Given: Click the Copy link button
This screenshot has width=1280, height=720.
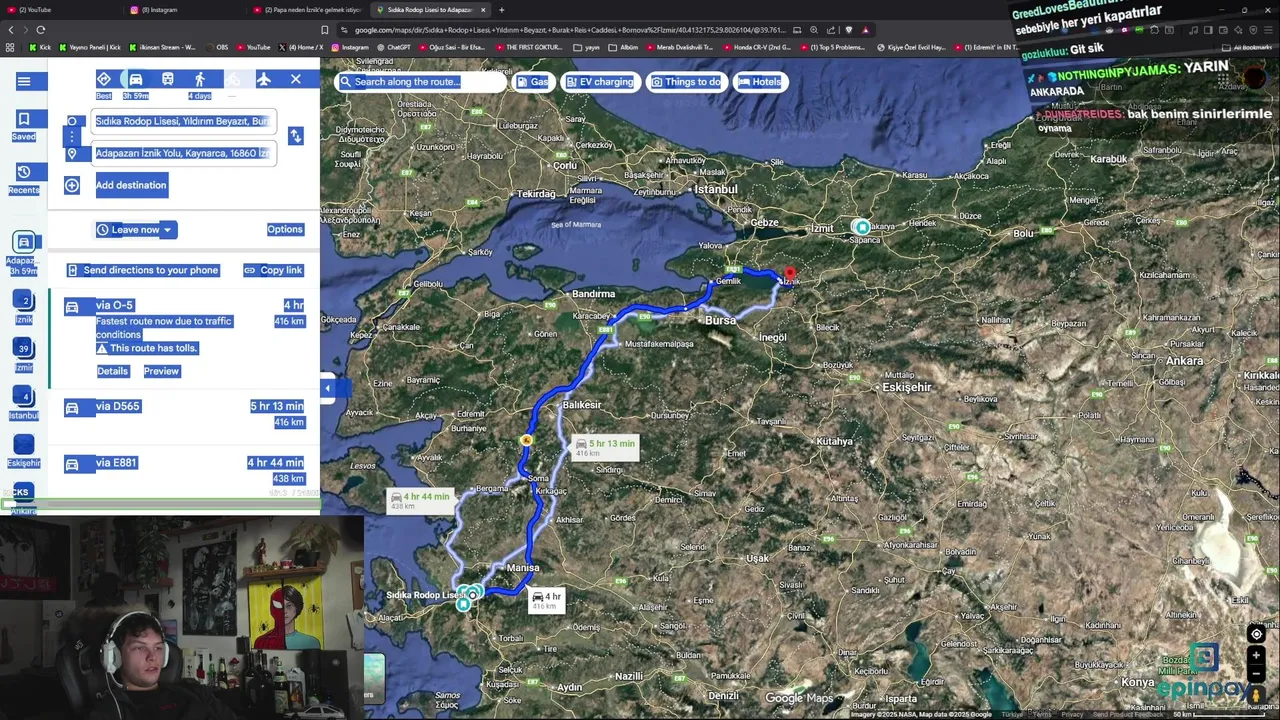Looking at the screenshot, I should tap(273, 270).
